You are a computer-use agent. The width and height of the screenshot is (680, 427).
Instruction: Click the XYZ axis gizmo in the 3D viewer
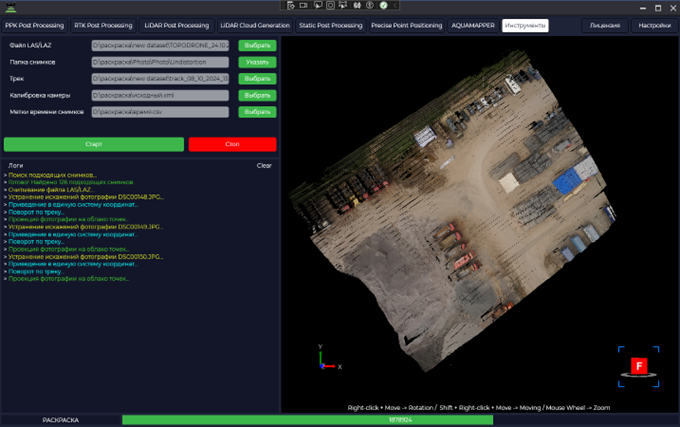tap(330, 358)
